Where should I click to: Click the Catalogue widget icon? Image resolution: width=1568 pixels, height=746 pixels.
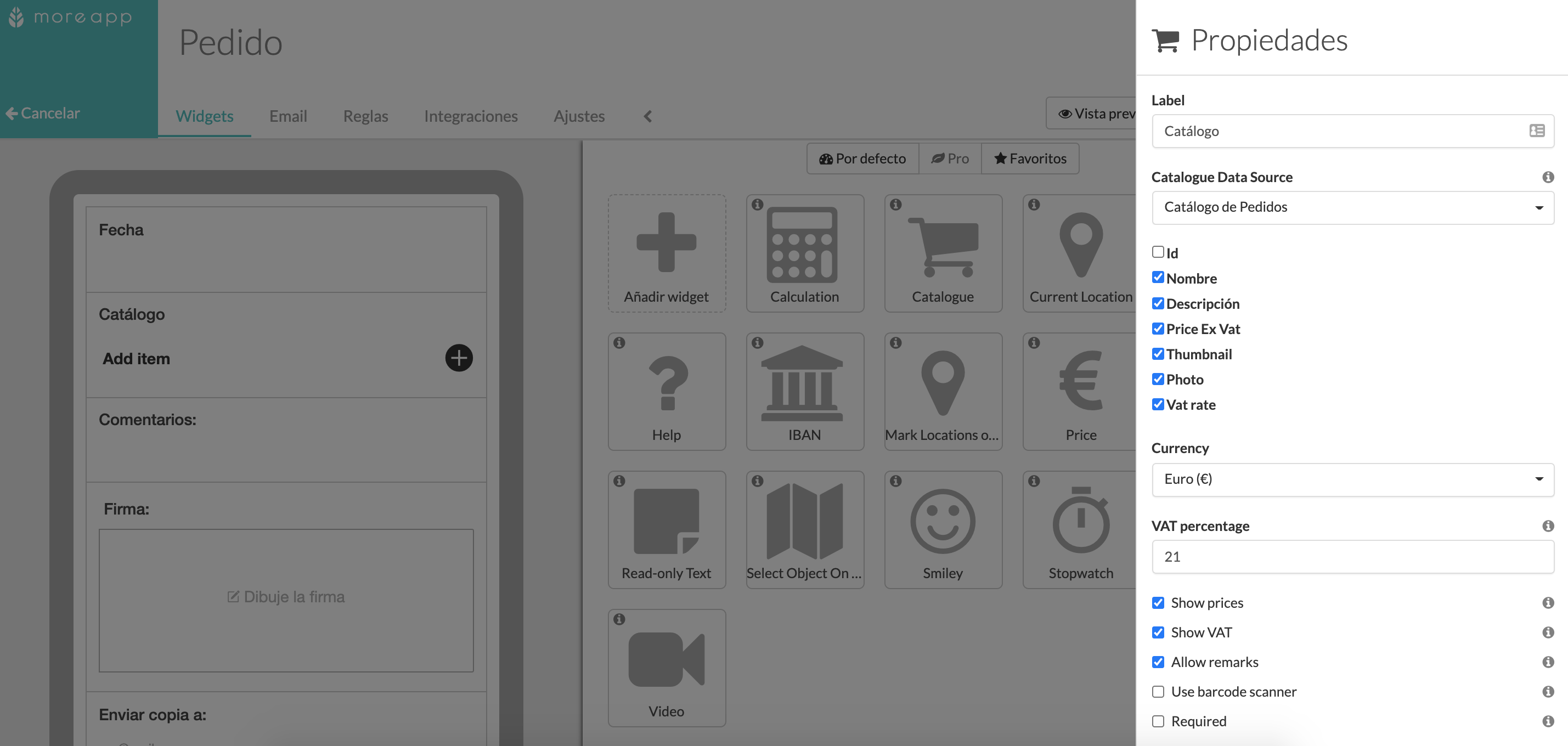point(941,253)
